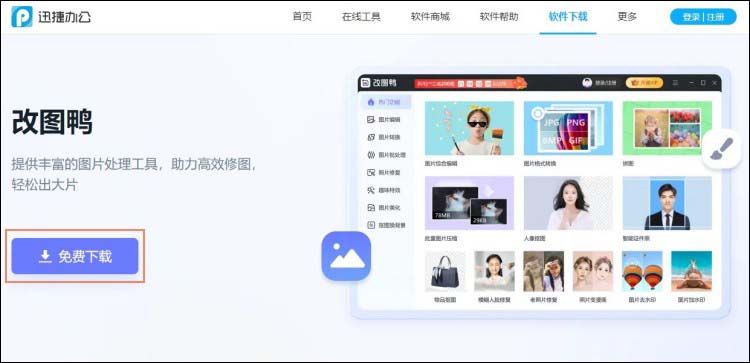This screenshot has height=363, width=750.
Task: Select 图片批处理 in the sidebar
Action: 386,155
